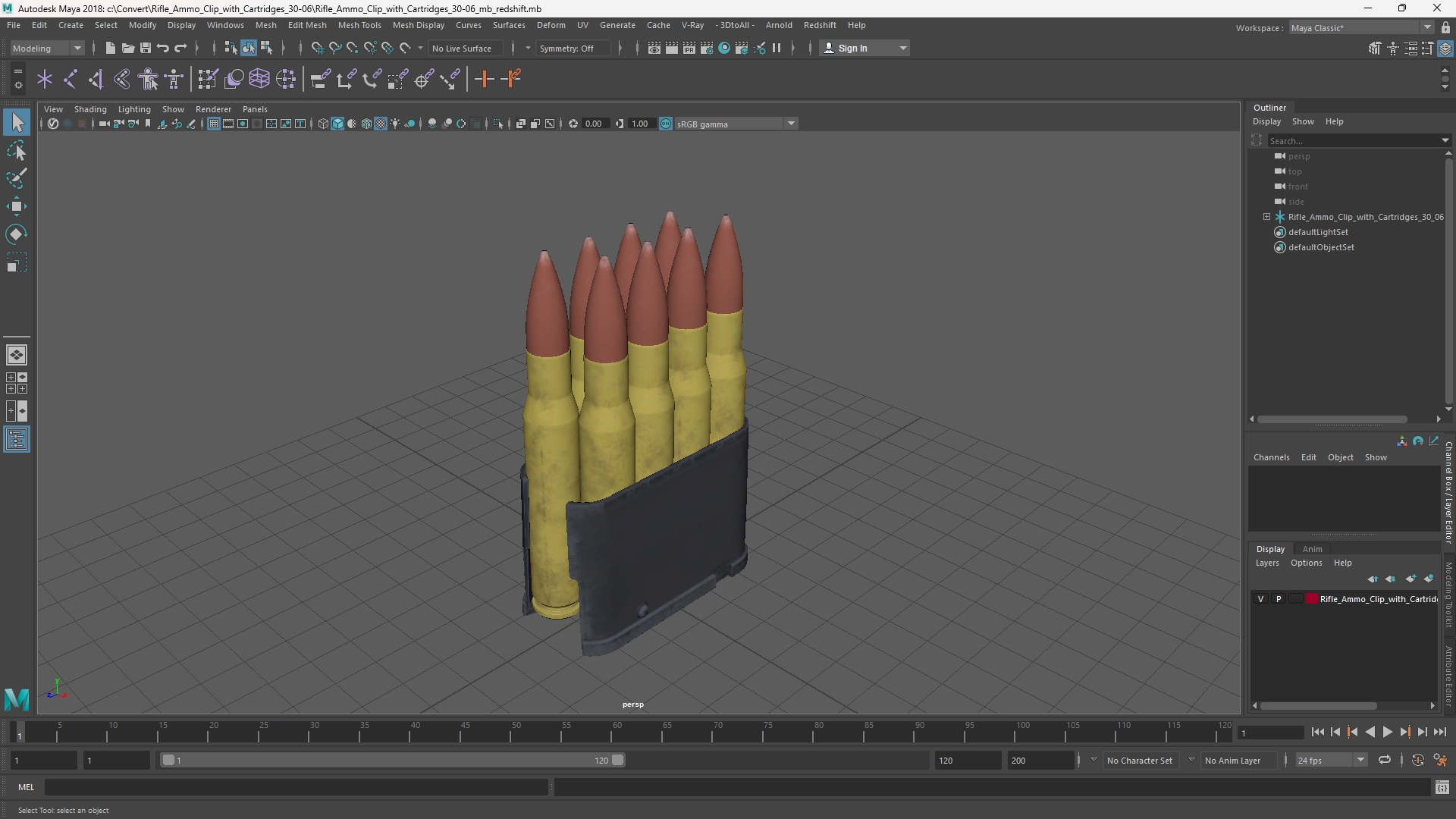Viewport: 1456px width, 819px height.
Task: Open the Outliner Display menu
Action: (1266, 121)
